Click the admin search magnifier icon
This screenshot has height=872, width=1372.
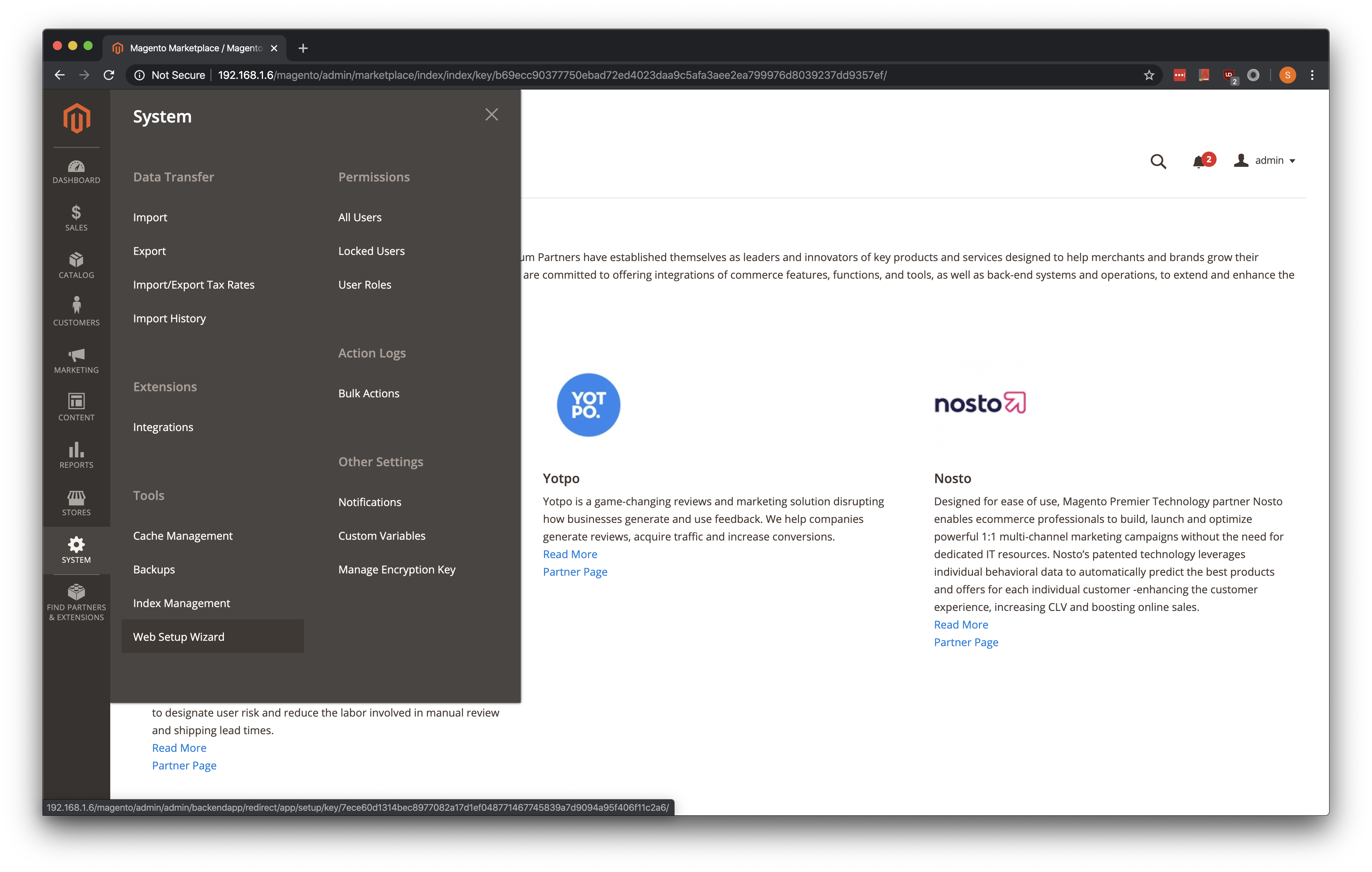(1158, 161)
